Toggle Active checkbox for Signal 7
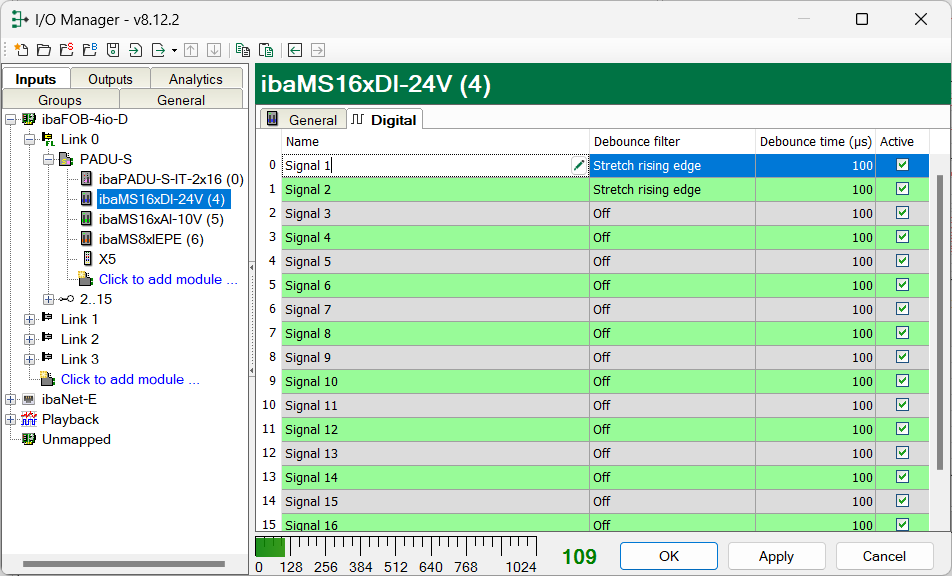 [x=902, y=309]
